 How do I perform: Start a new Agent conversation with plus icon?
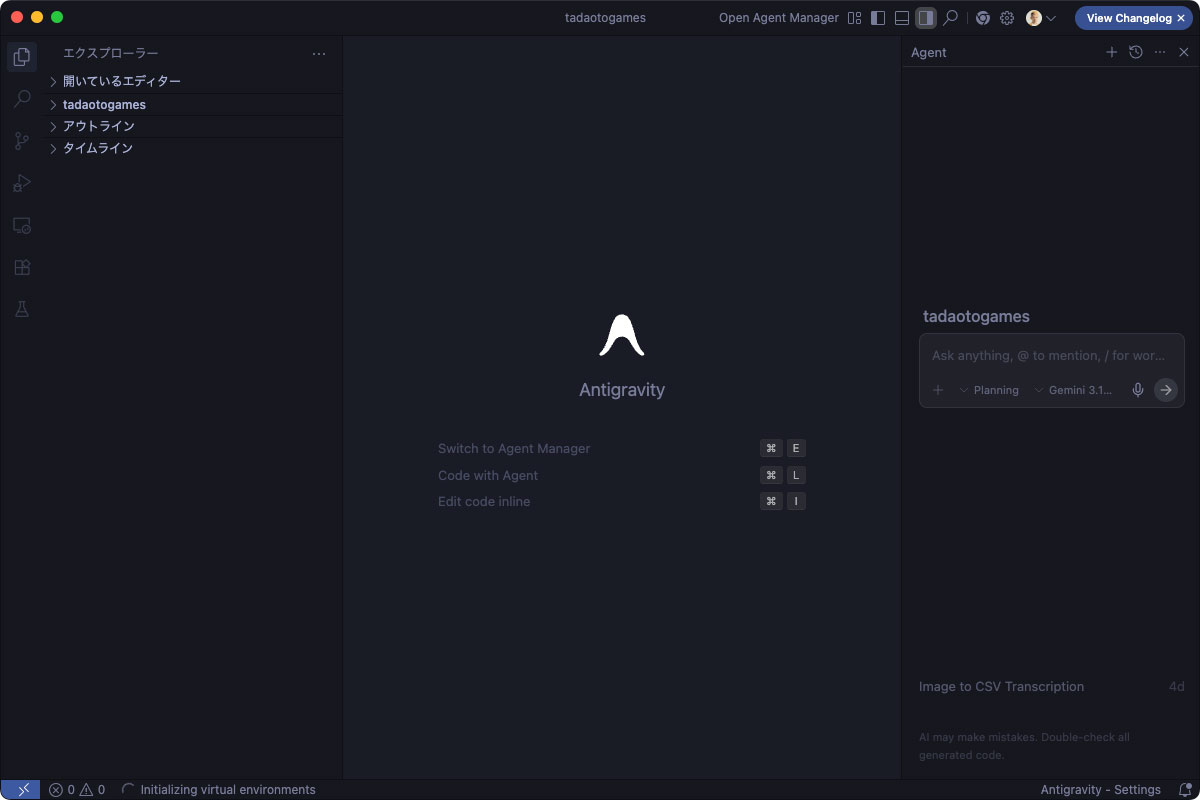pyautogui.click(x=1111, y=52)
